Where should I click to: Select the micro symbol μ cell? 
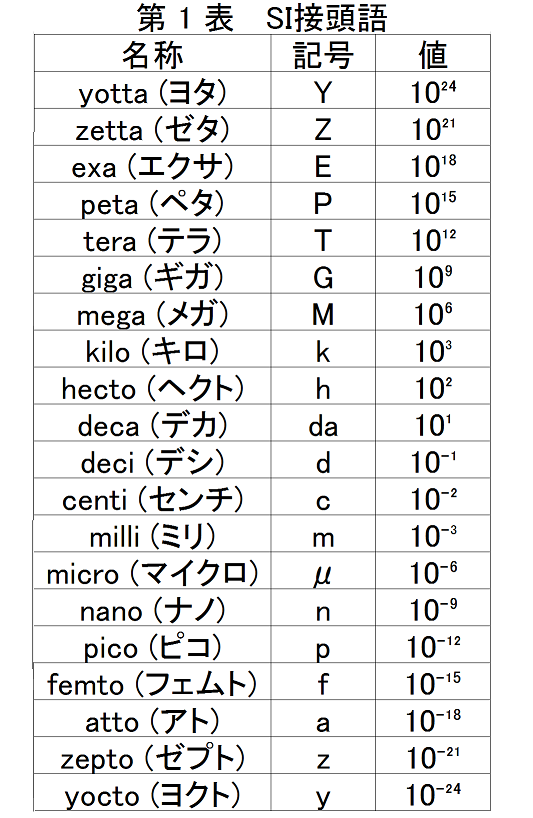pos(323,571)
